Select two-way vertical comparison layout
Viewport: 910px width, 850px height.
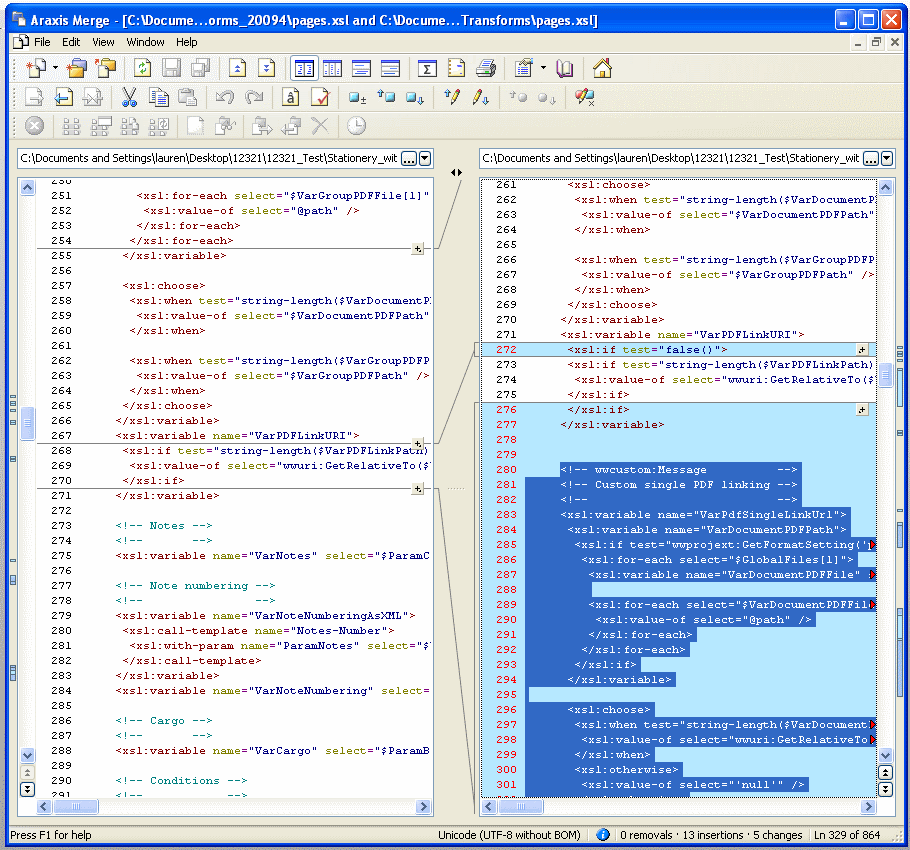303,69
